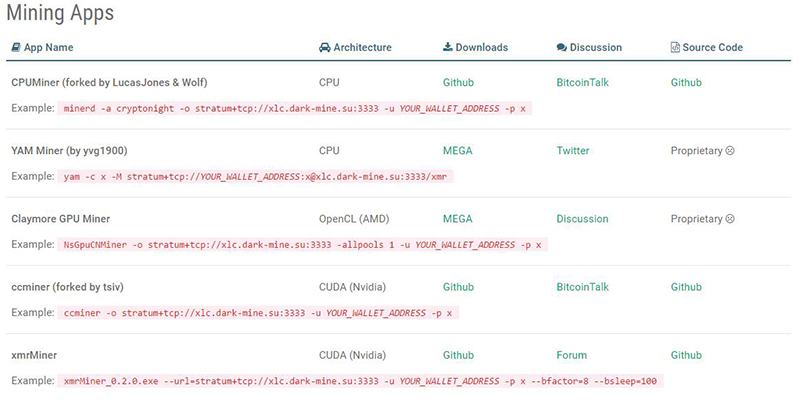Open ccminer Github download link
The height and width of the screenshot is (400, 800).
[x=458, y=287]
